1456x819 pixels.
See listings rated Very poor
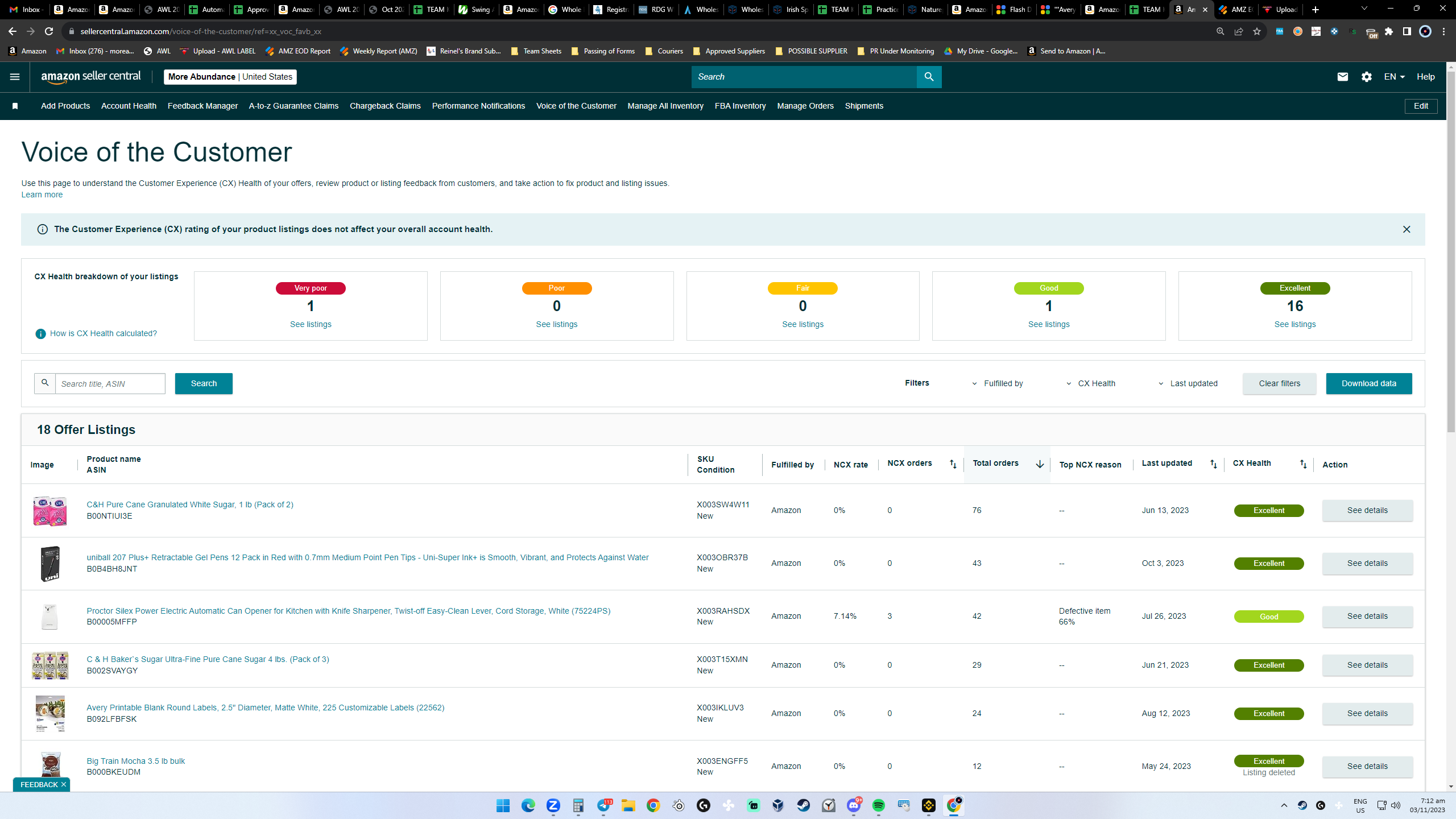[x=311, y=324]
